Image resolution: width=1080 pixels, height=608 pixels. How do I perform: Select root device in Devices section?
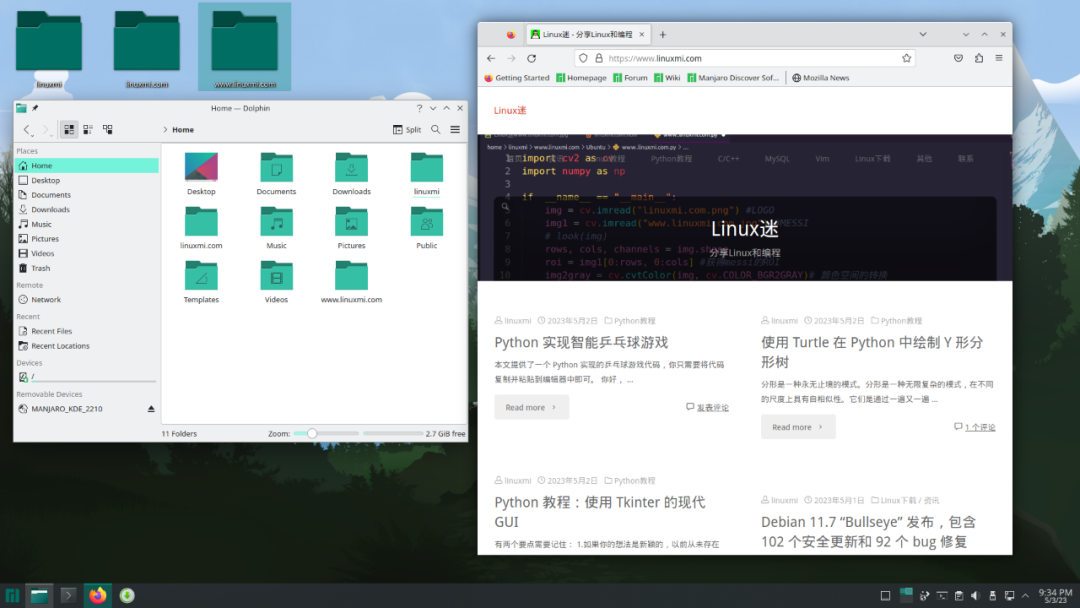87,377
